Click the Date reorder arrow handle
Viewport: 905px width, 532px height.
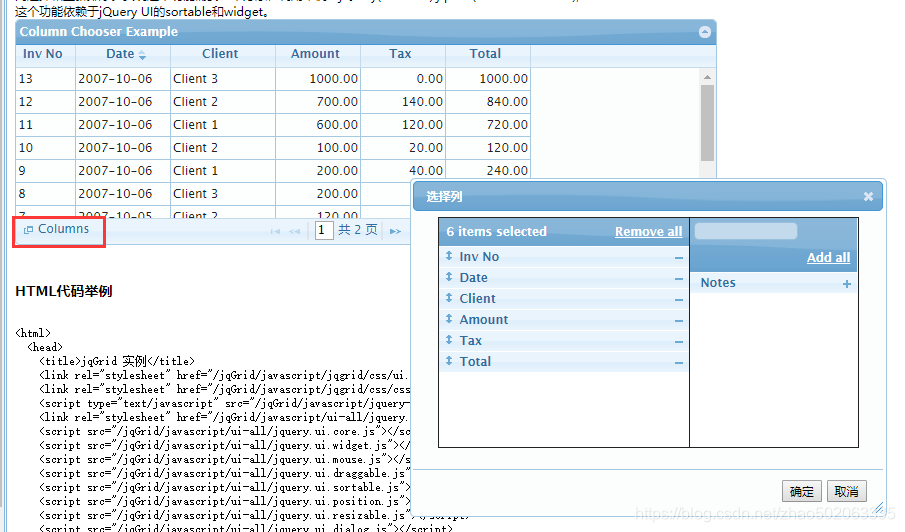pyautogui.click(x=449, y=277)
